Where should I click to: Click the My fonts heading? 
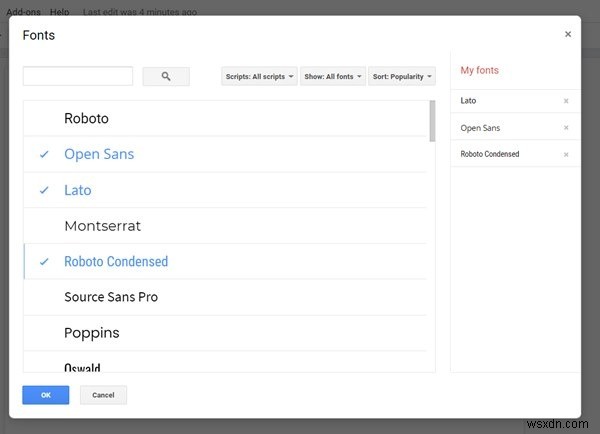[479, 70]
